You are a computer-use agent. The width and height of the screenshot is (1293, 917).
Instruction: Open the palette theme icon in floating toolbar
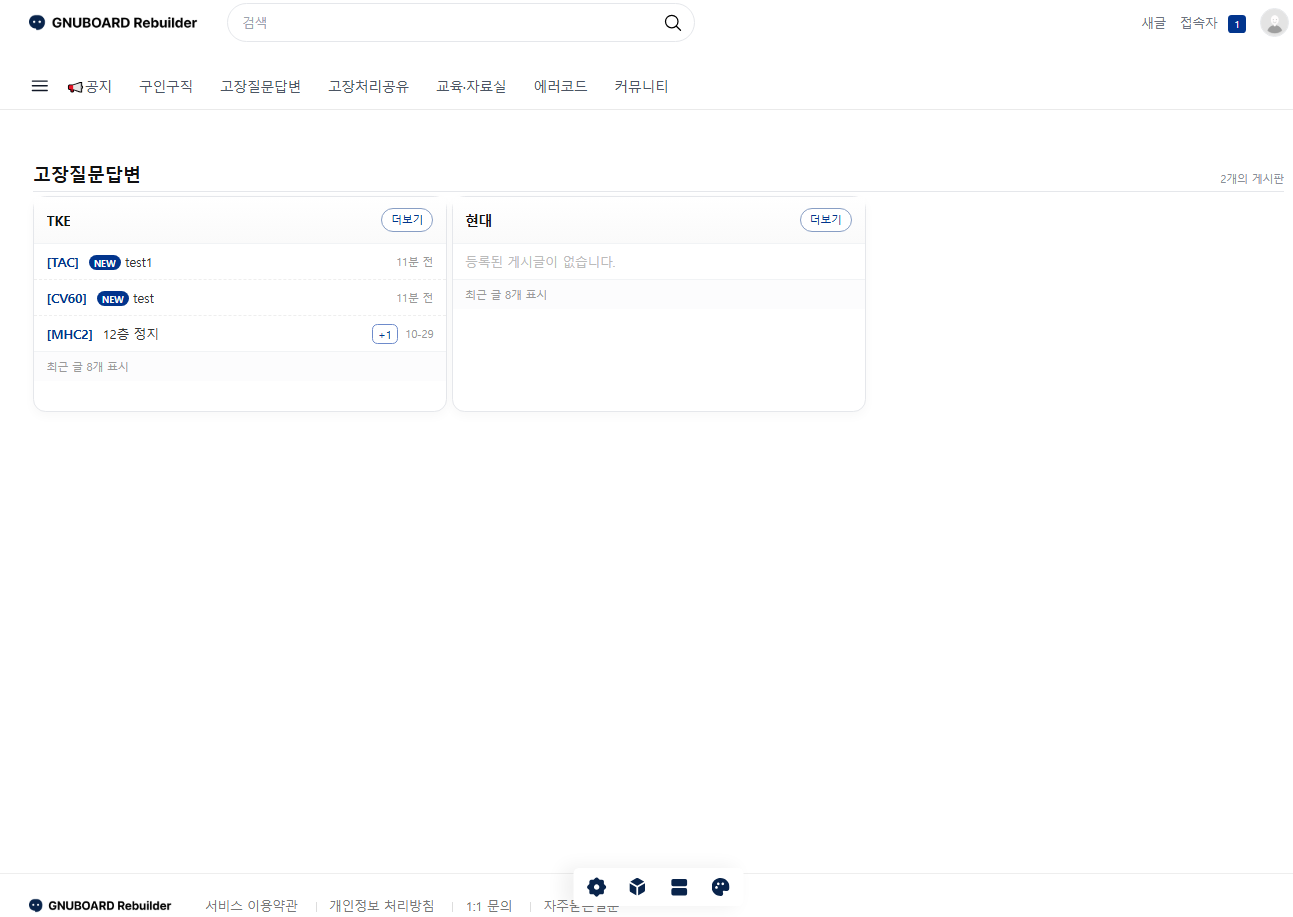(x=721, y=887)
